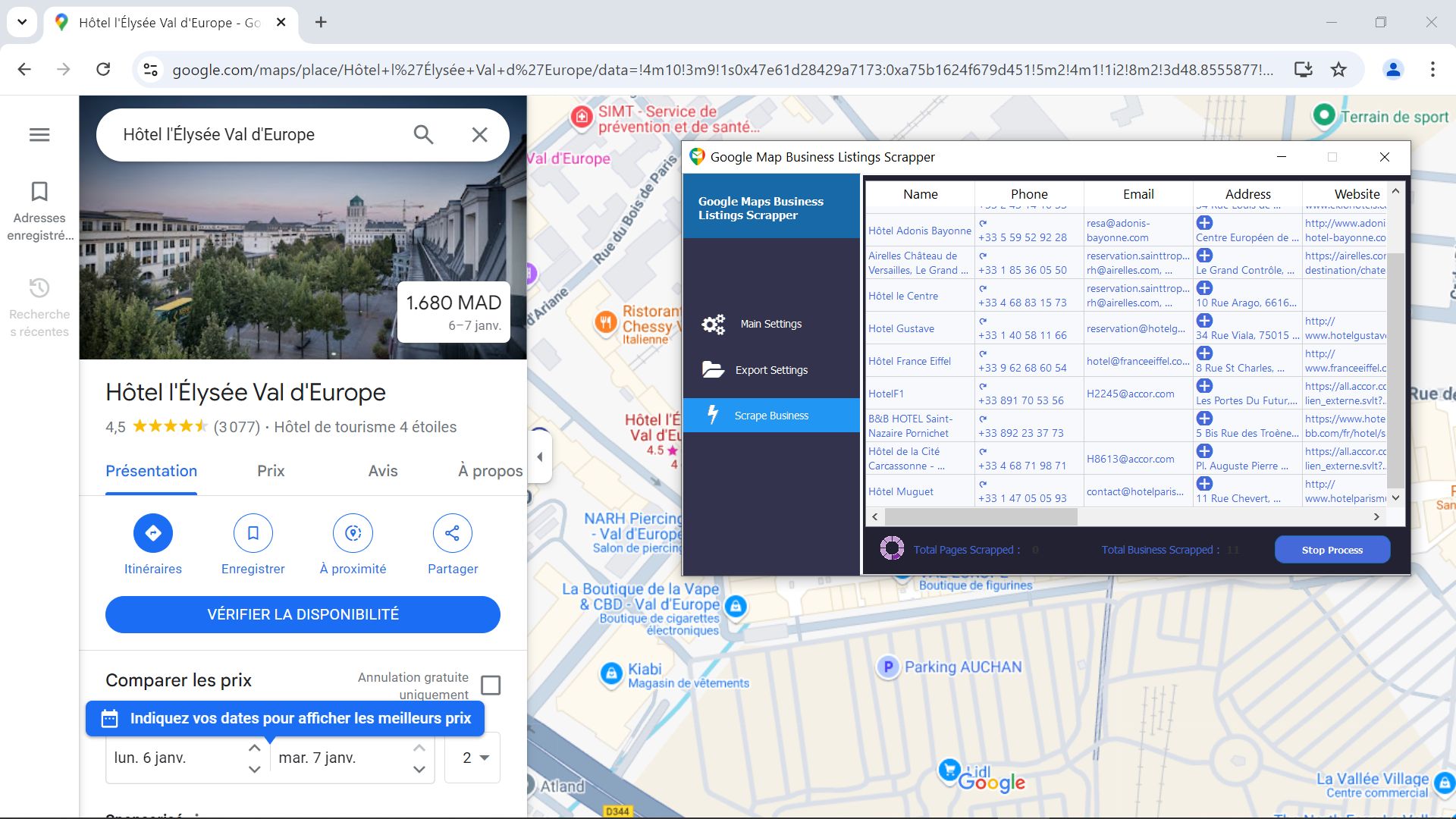This screenshot has height=819, width=1456.
Task: Switch to the Avis tab
Action: click(x=383, y=471)
